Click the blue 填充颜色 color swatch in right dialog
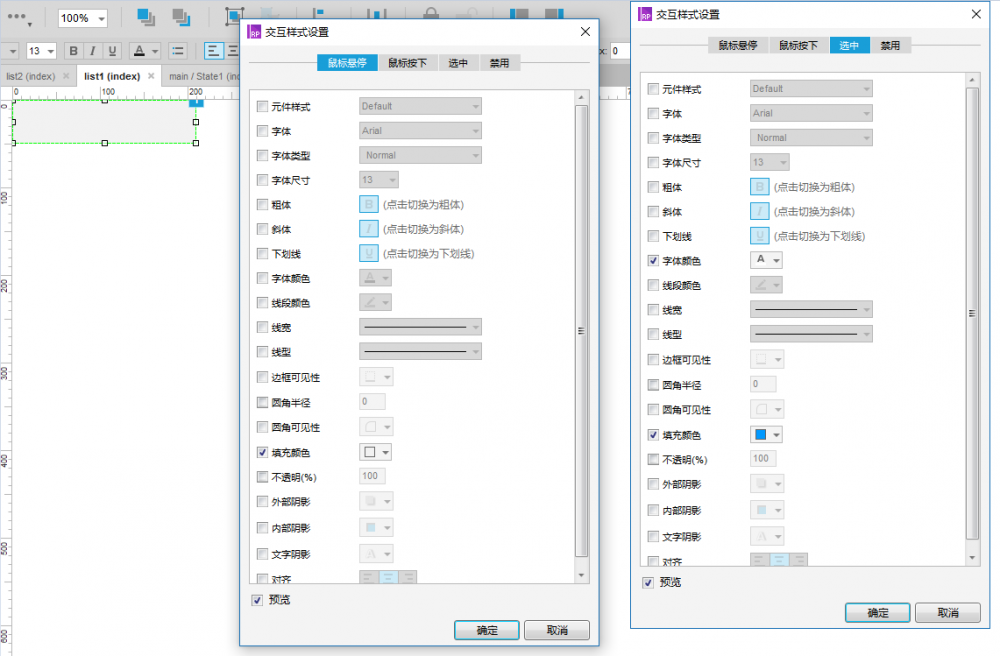This screenshot has height=656, width=1000. [x=759, y=434]
